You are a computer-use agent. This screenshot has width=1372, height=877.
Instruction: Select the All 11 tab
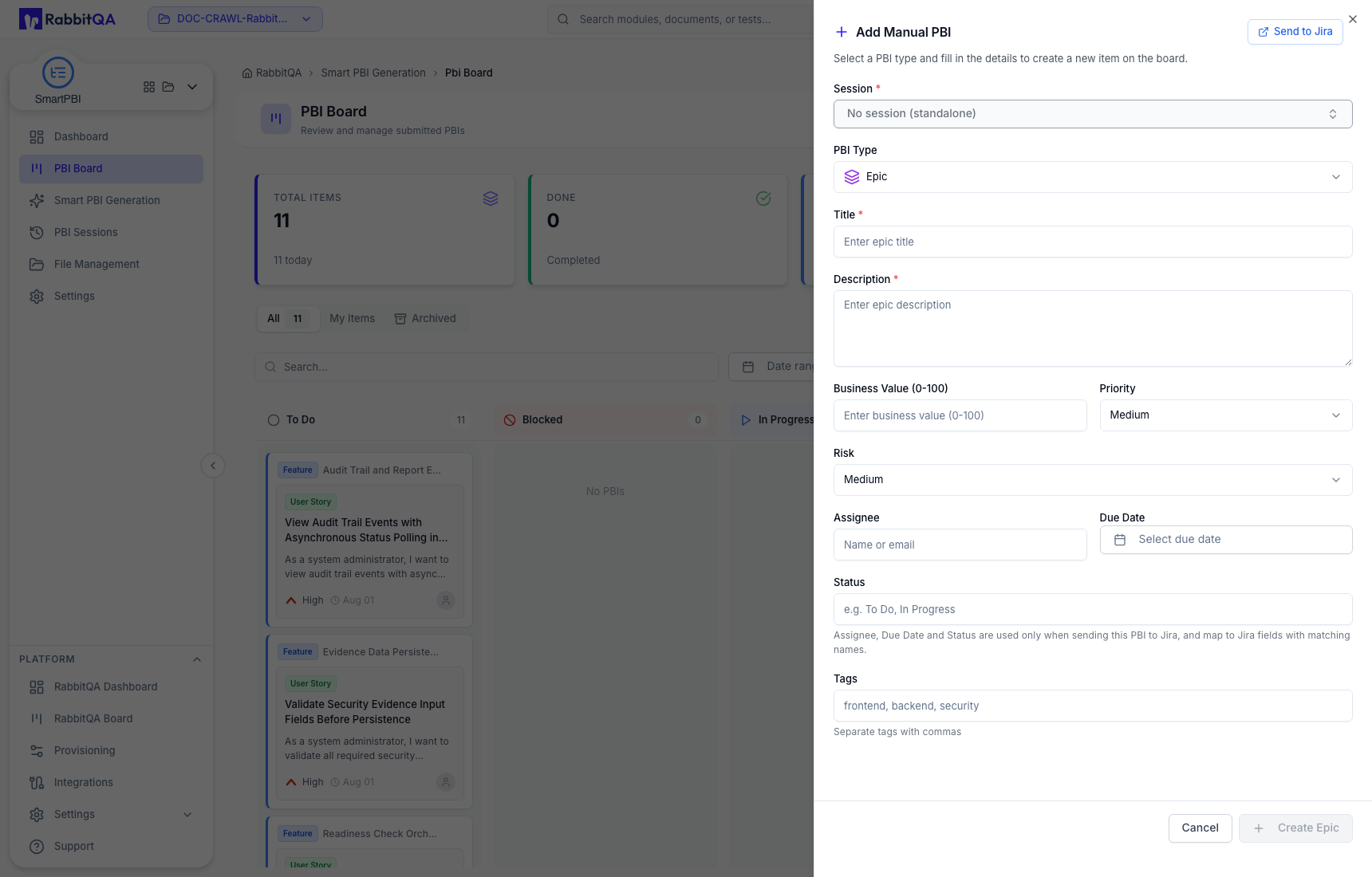point(288,319)
